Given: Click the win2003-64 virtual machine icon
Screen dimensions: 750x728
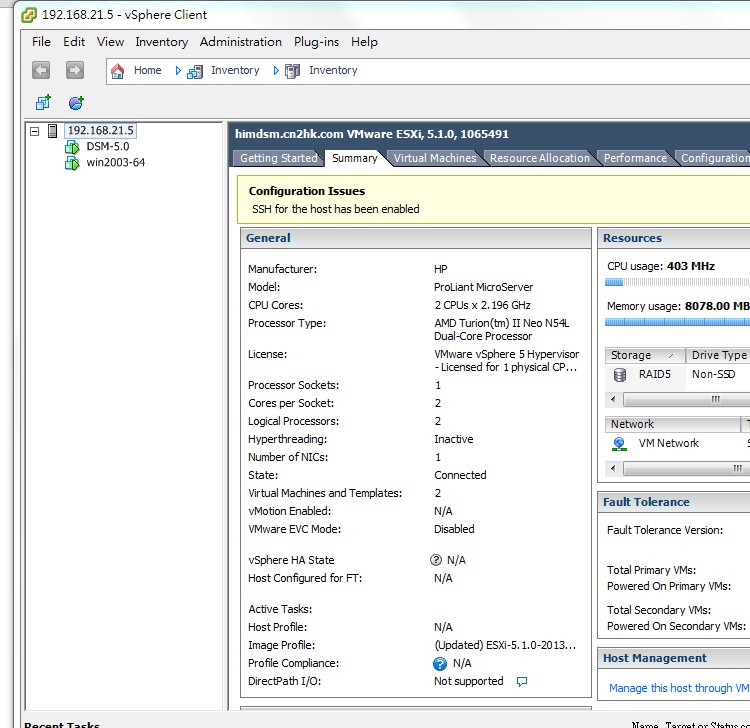Looking at the screenshot, I should click(x=72, y=163).
